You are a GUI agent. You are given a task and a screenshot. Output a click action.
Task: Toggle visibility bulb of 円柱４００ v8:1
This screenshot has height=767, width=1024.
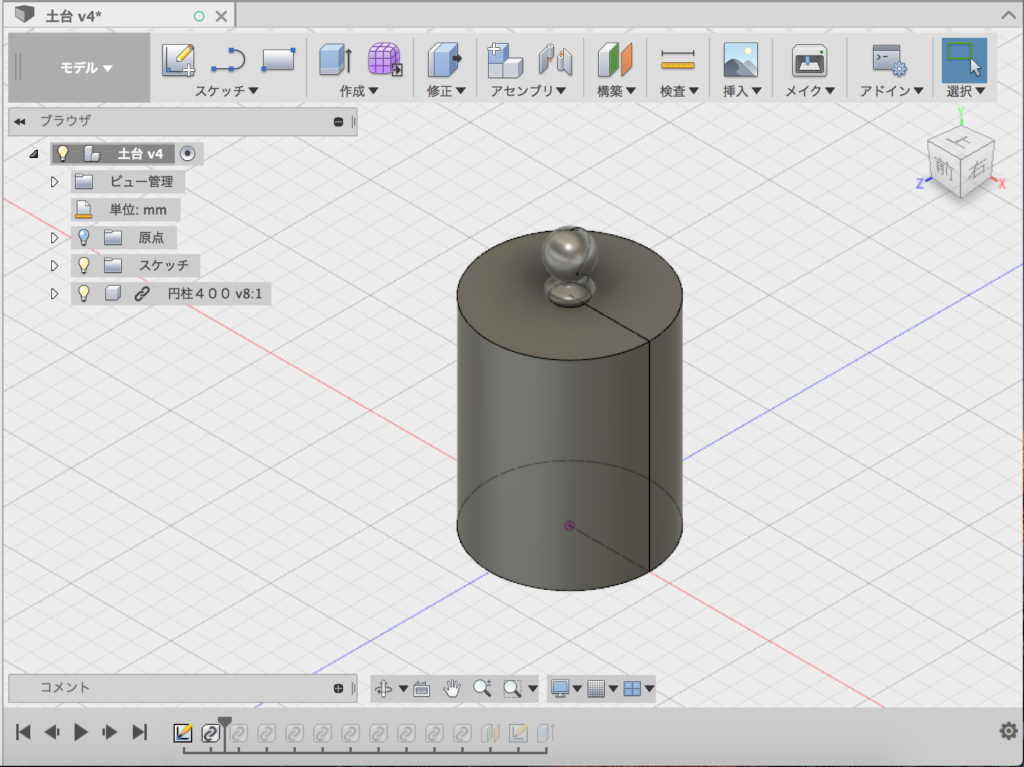[84, 293]
